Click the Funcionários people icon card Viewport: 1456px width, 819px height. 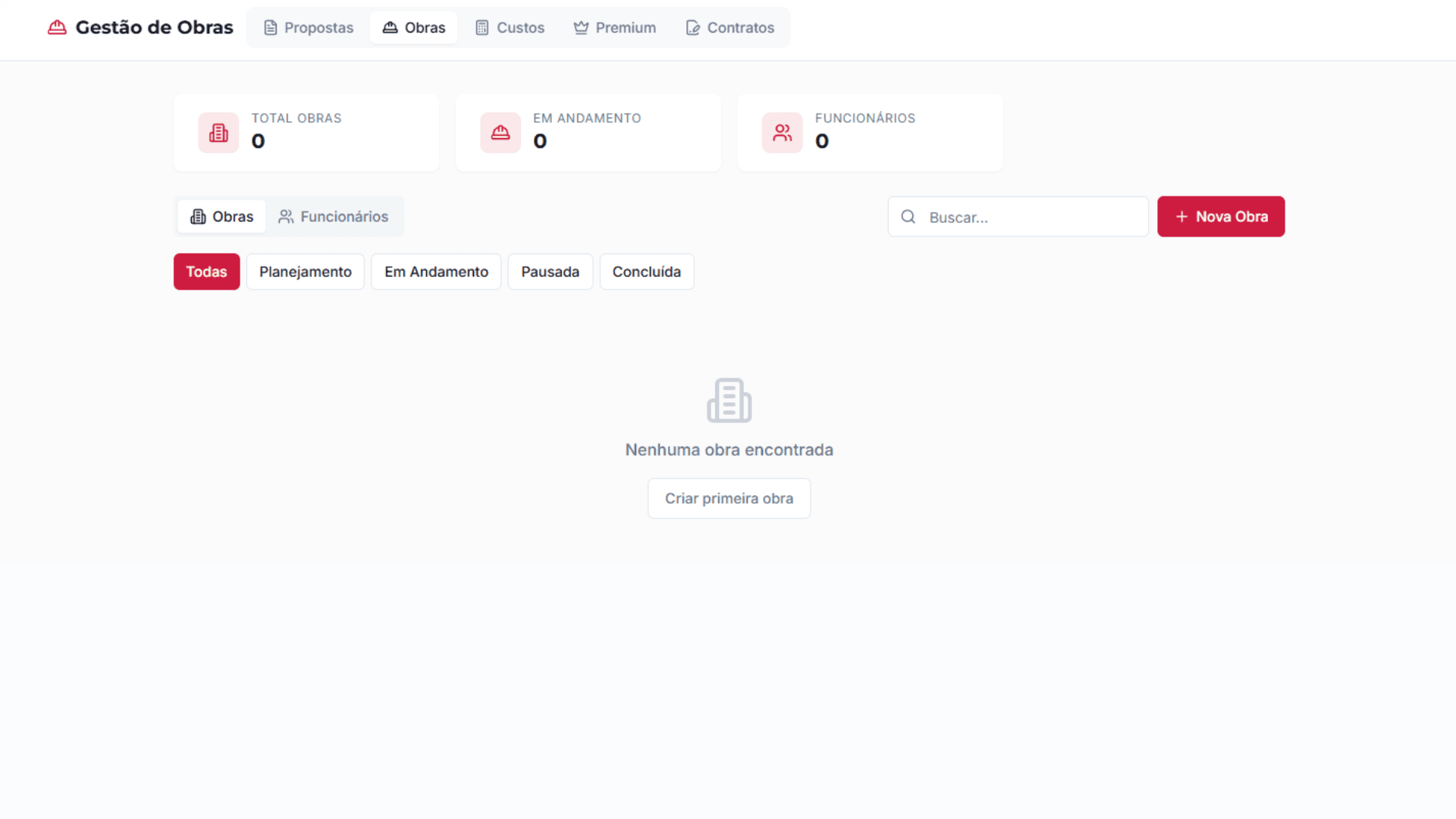click(783, 133)
